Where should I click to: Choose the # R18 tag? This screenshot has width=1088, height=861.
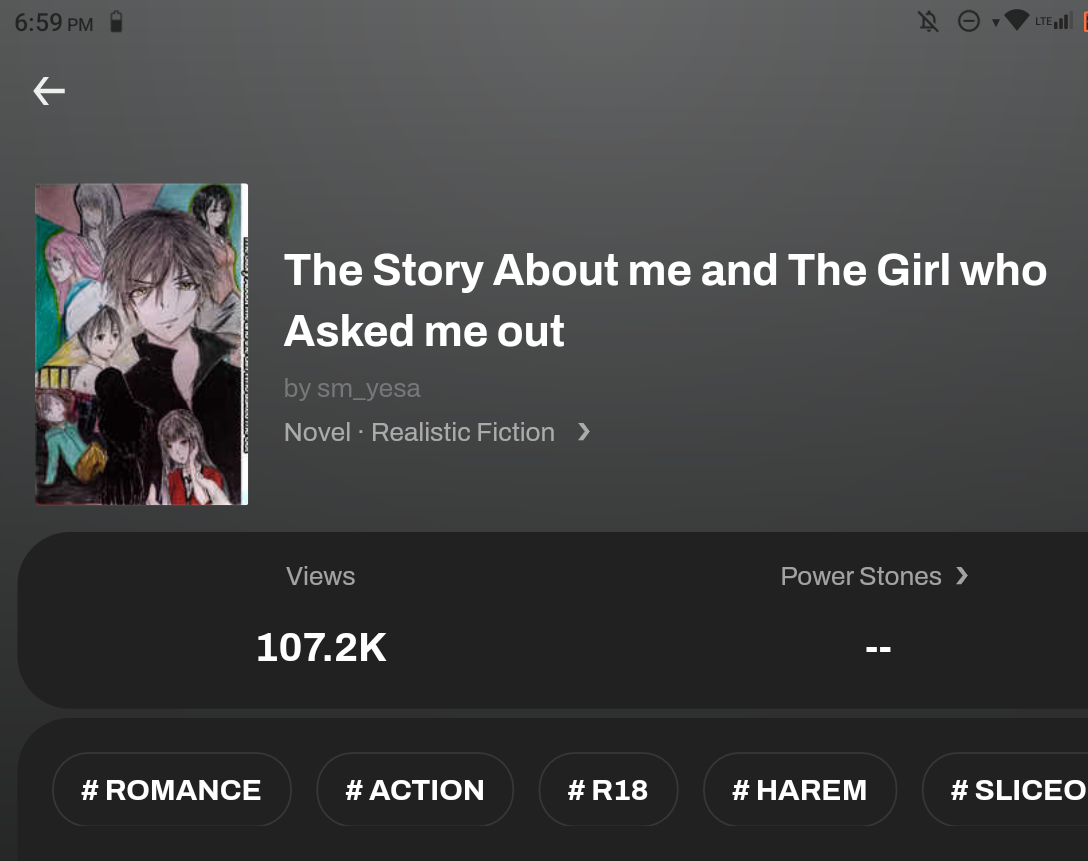608,790
